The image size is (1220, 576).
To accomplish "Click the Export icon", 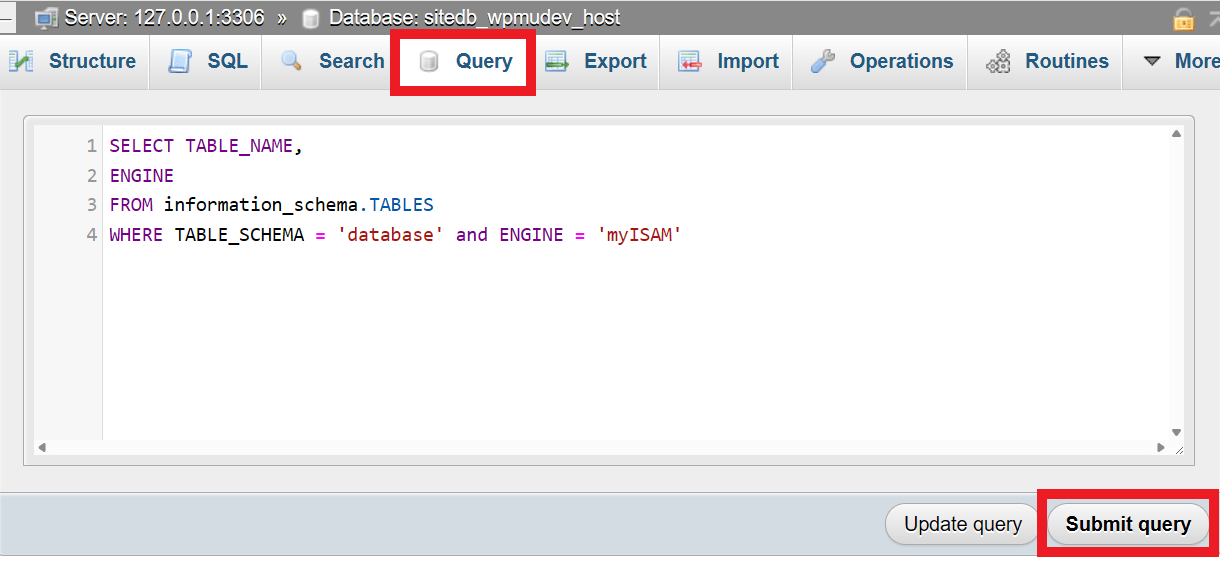I will pos(555,61).
